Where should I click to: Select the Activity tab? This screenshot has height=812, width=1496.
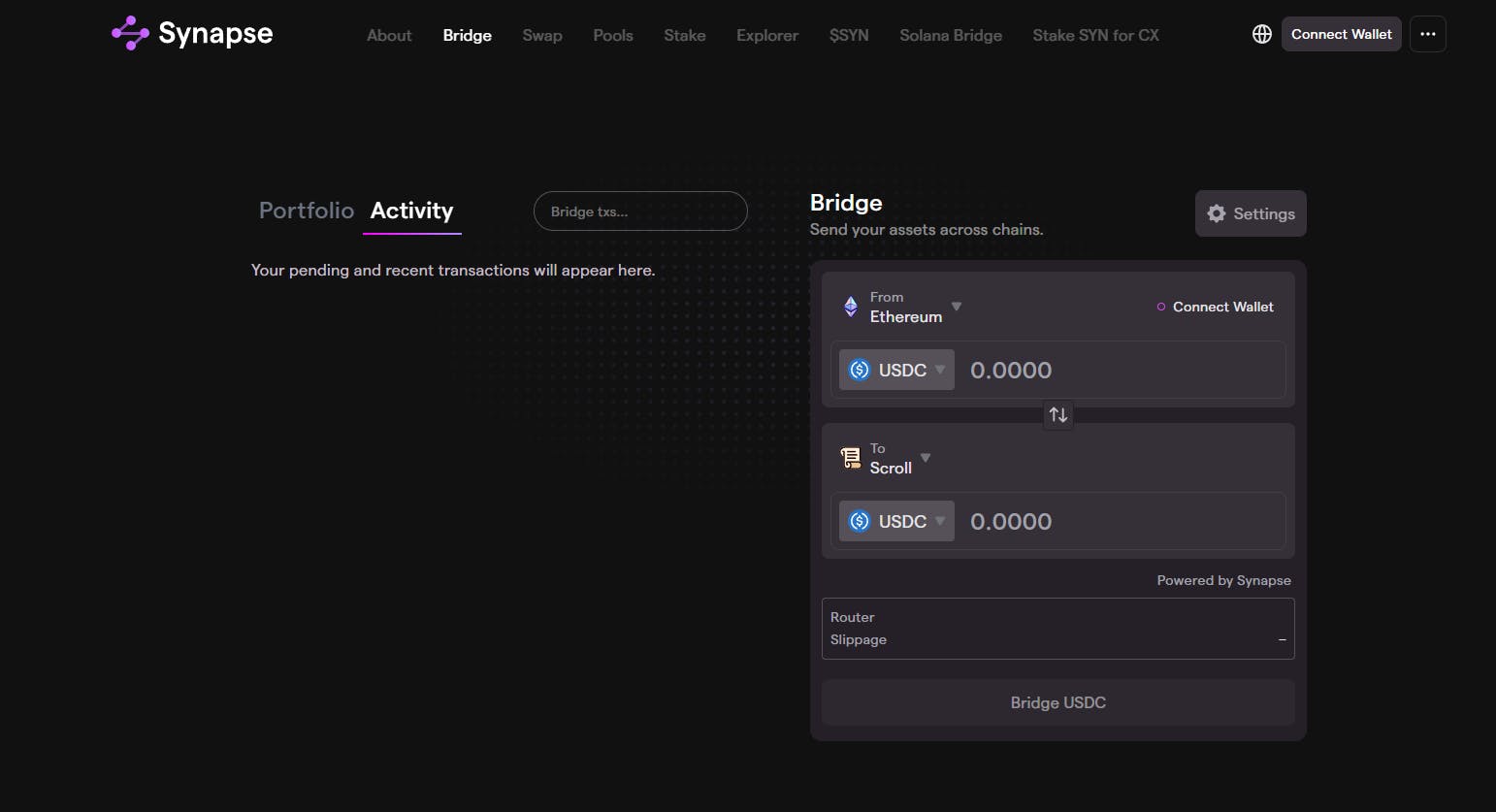pos(410,211)
